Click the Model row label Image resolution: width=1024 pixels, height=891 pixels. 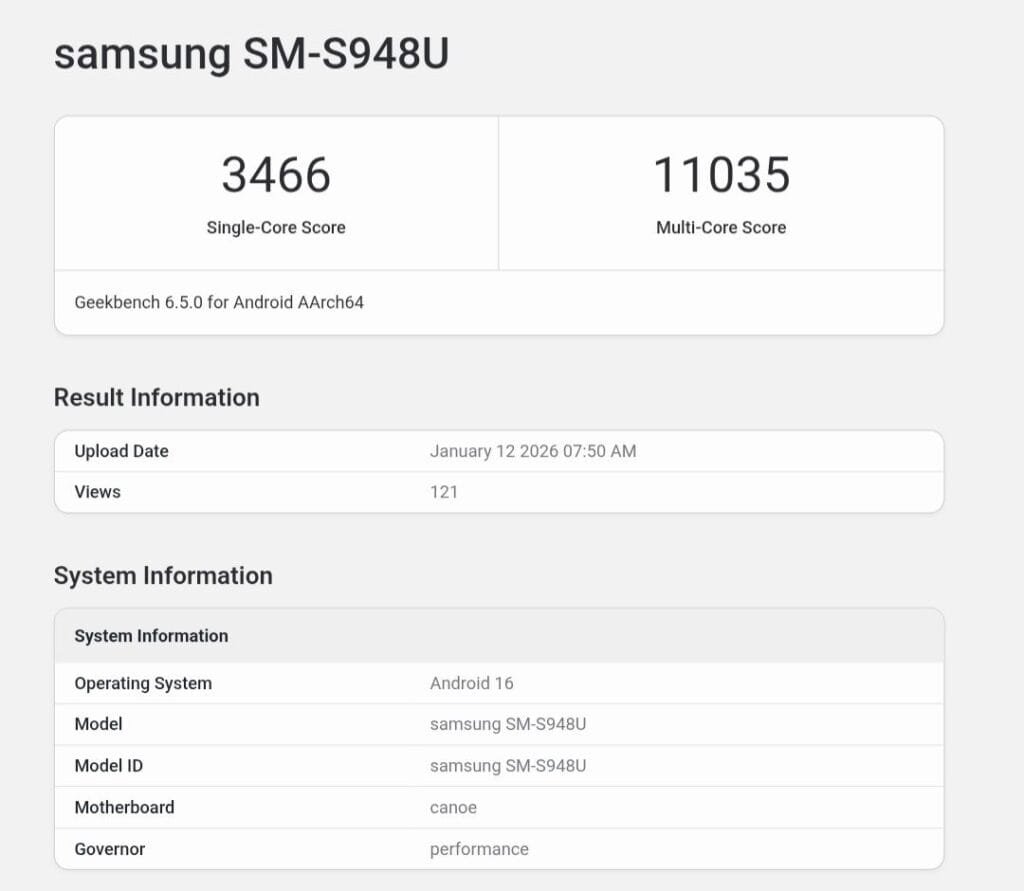(98, 724)
